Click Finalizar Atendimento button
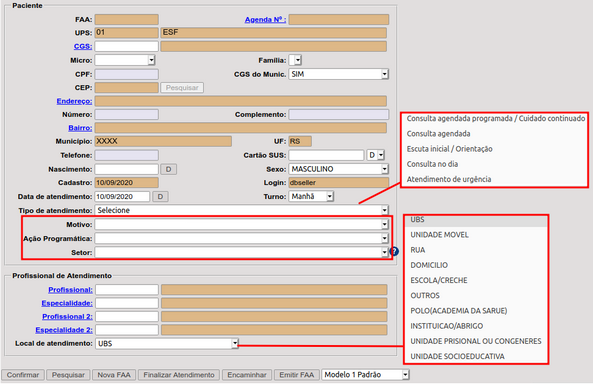 coord(179,375)
